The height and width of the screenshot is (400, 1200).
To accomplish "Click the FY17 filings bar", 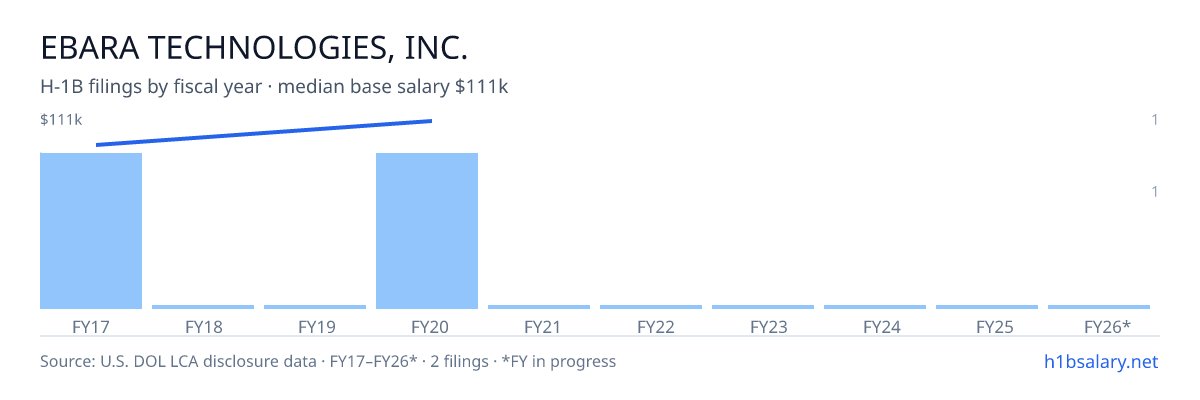I will coord(91,231).
